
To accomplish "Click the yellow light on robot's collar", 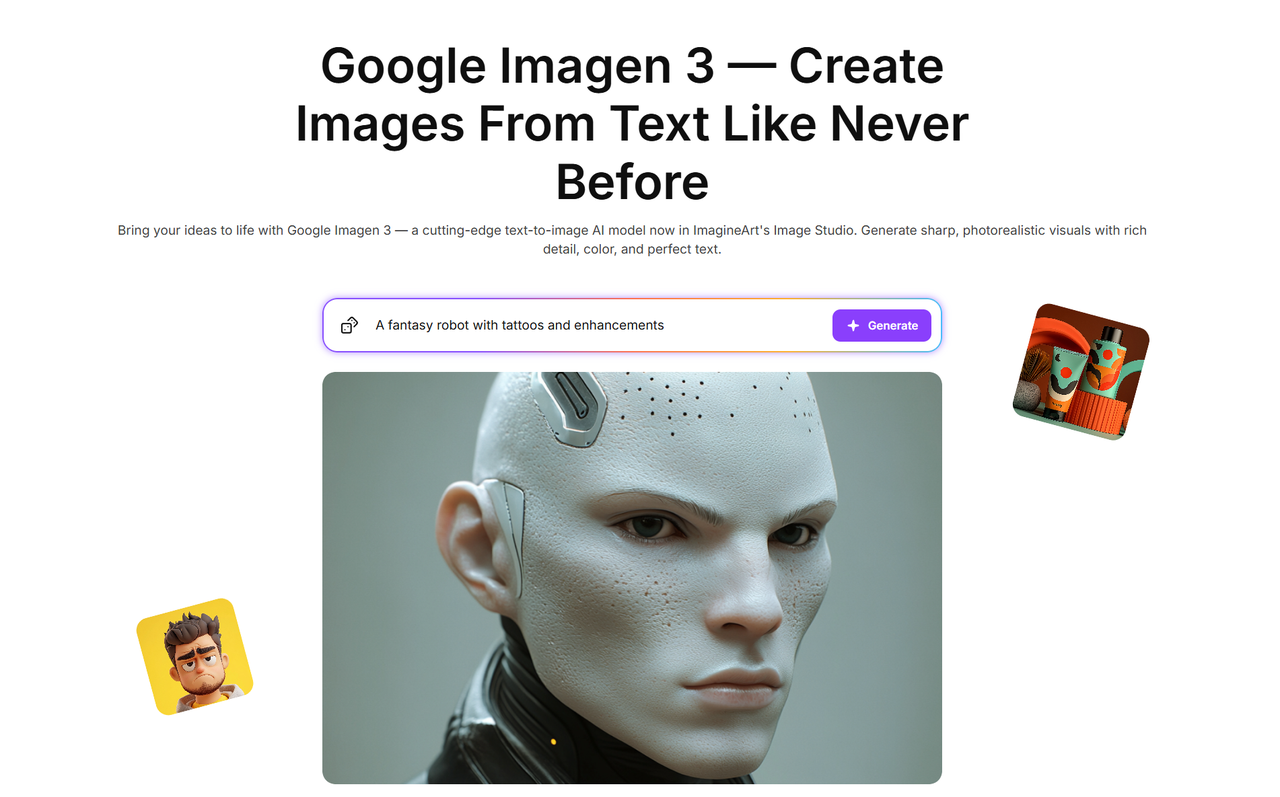I will point(553,742).
